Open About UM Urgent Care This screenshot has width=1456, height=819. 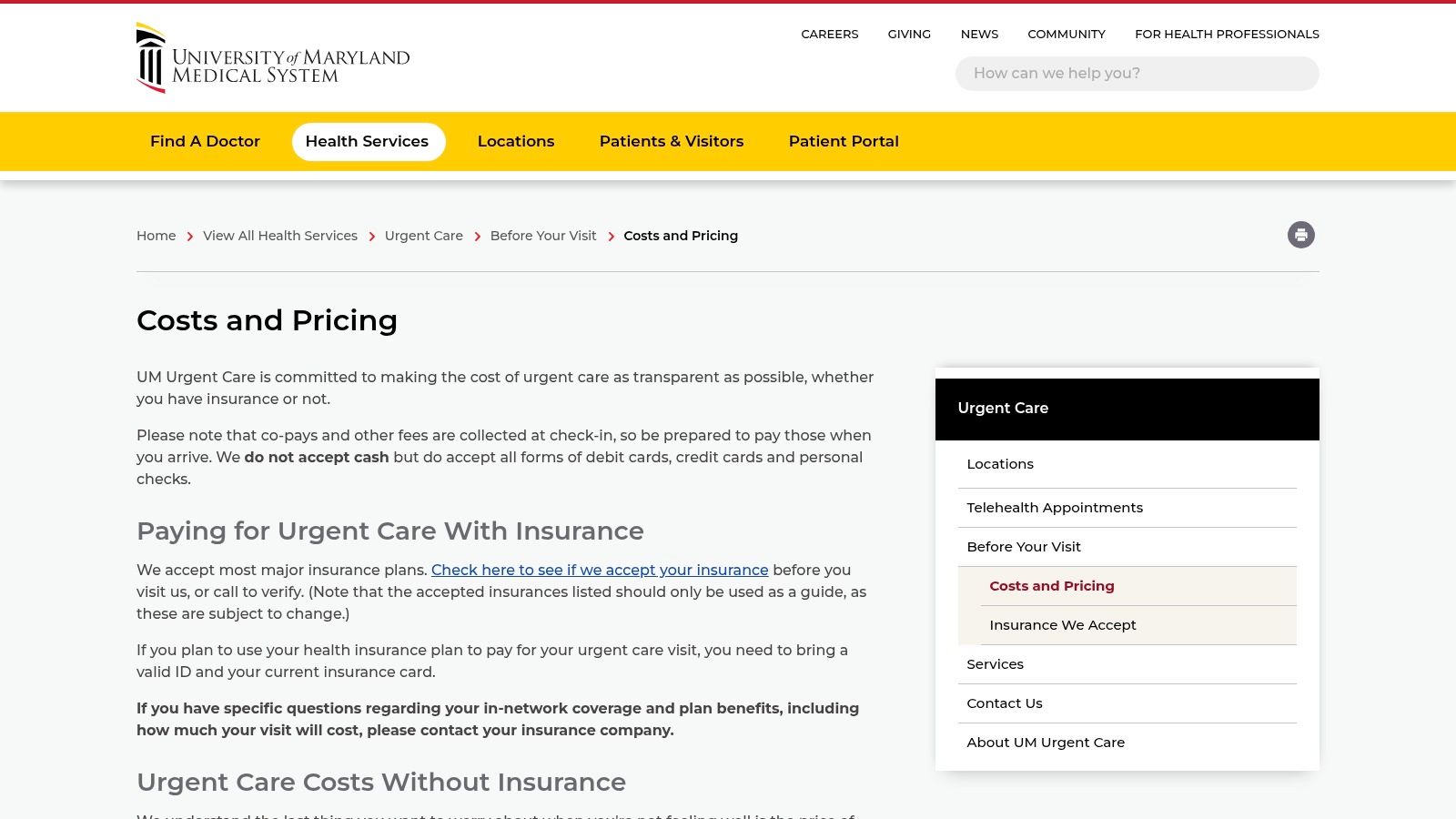[1046, 742]
